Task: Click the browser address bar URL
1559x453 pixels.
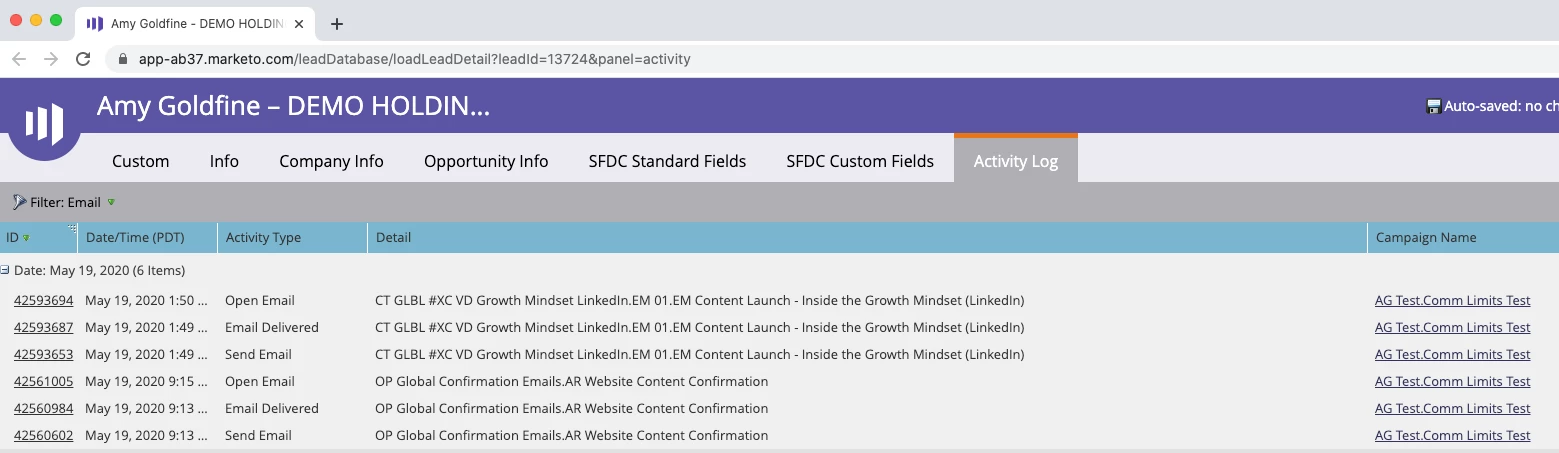Action: (414, 59)
